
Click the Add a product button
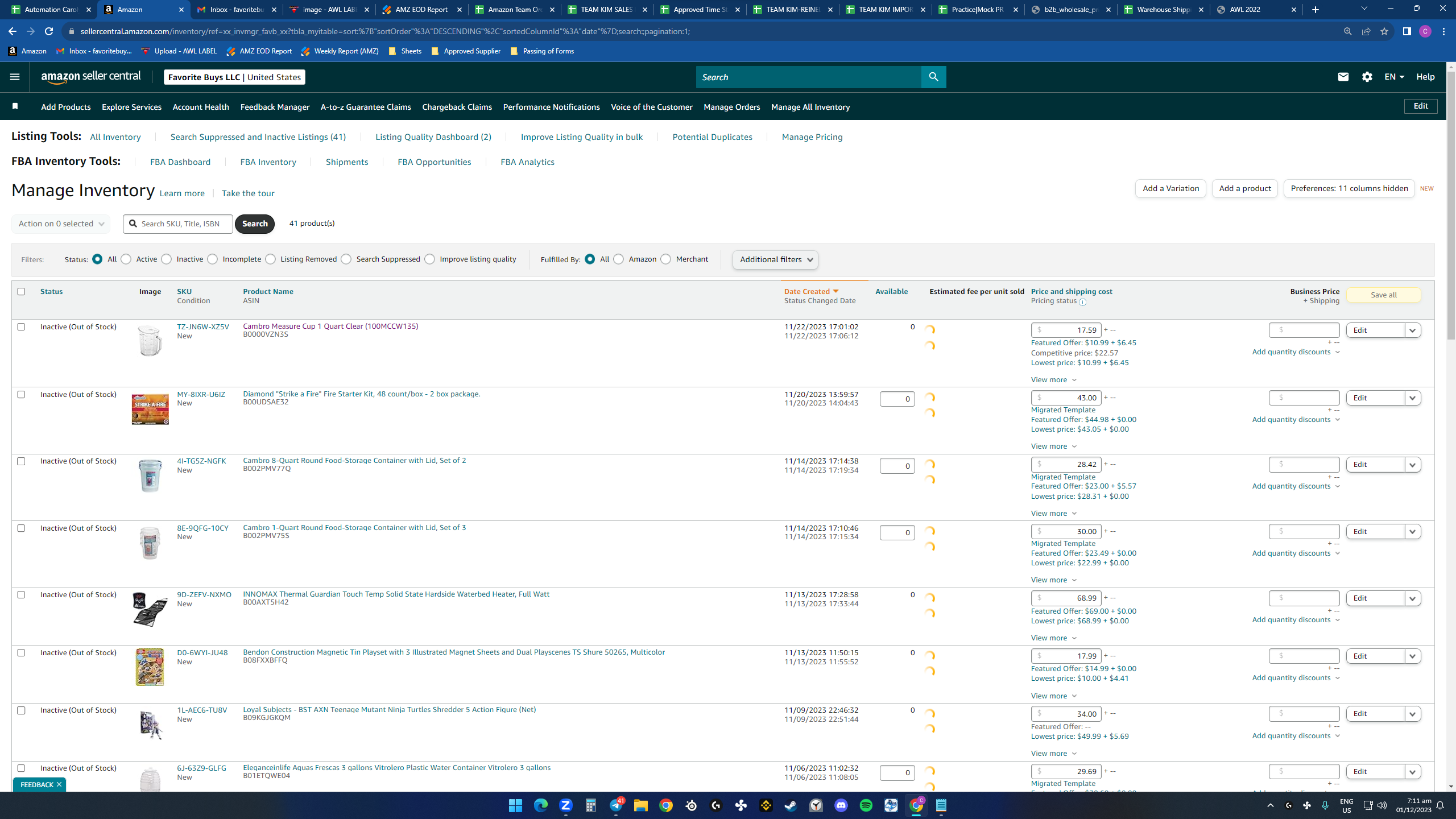point(1245,188)
